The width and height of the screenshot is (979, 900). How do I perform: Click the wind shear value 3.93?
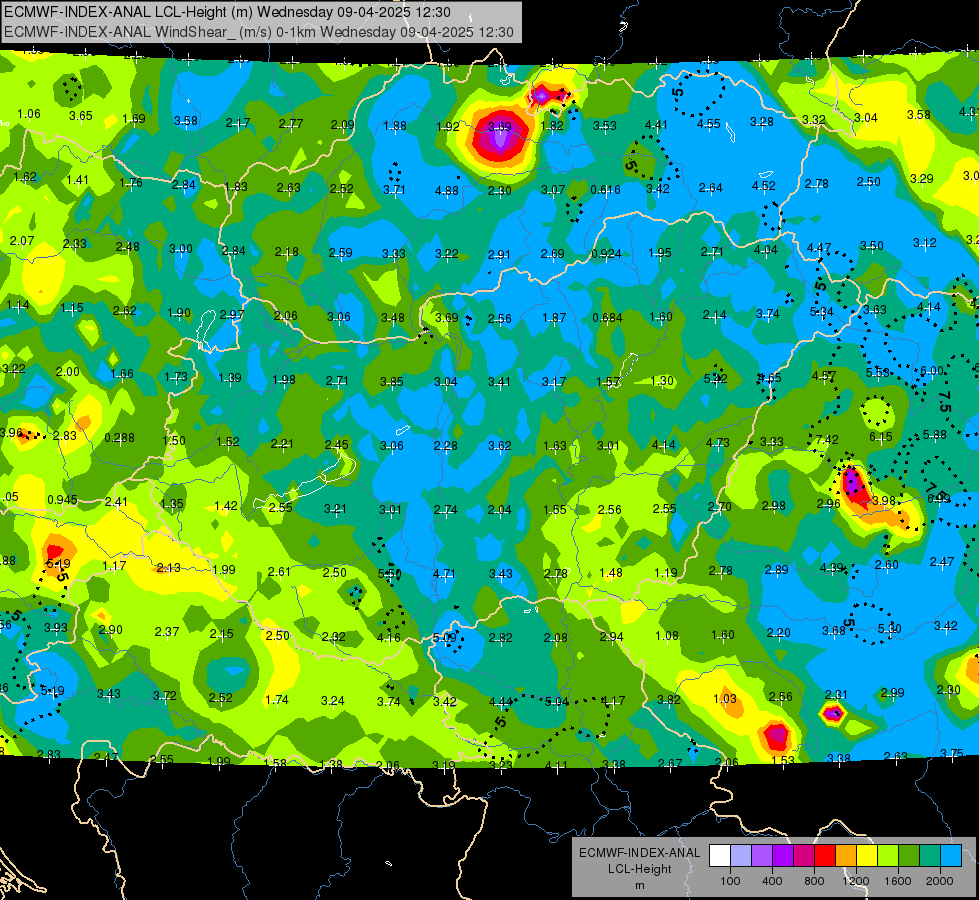tap(56, 628)
